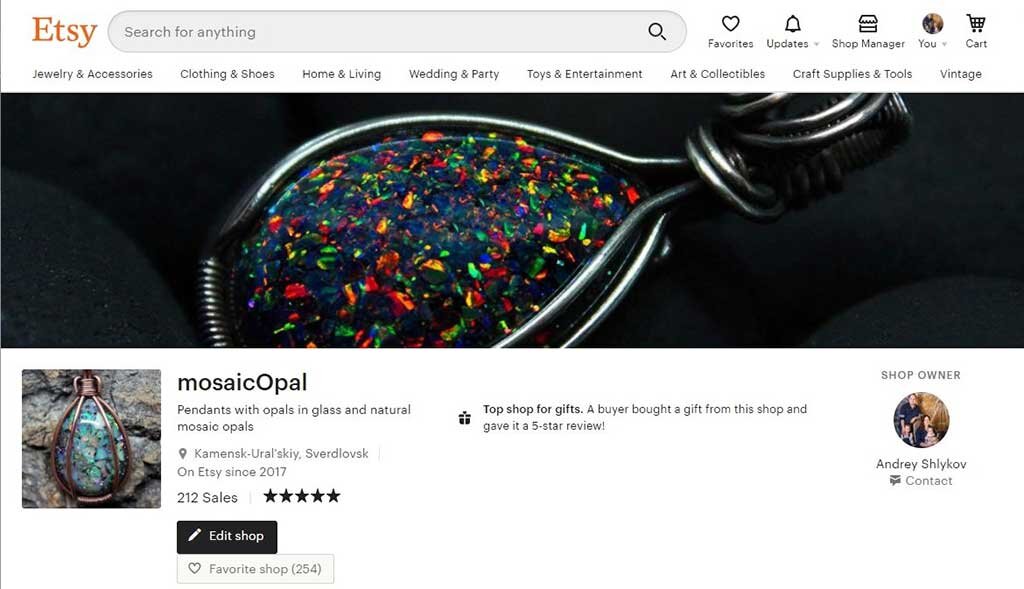
Task: Open the mosaicOpal shop avatar thumbnail
Action: point(91,439)
